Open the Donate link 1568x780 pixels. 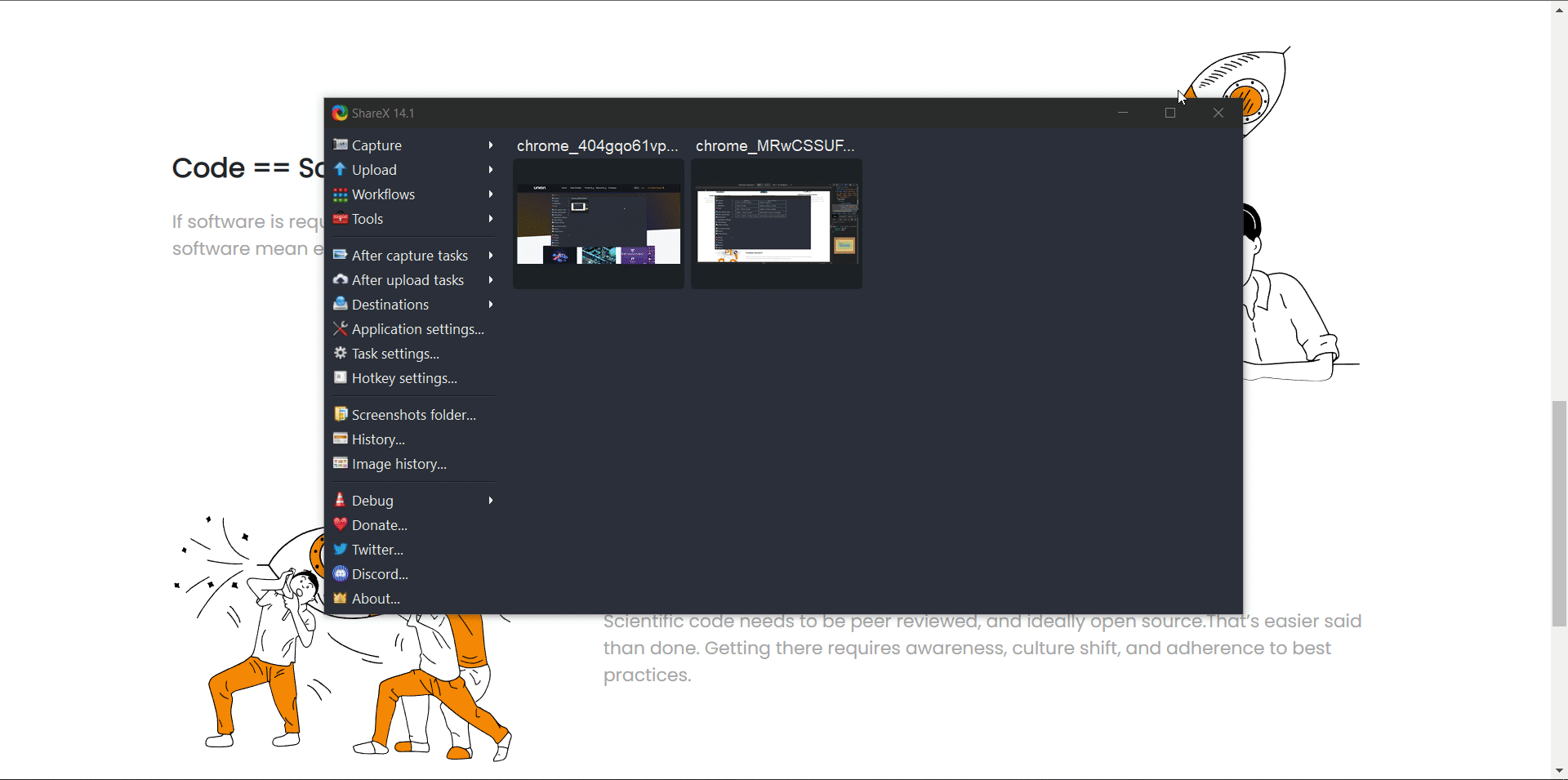(x=413, y=525)
